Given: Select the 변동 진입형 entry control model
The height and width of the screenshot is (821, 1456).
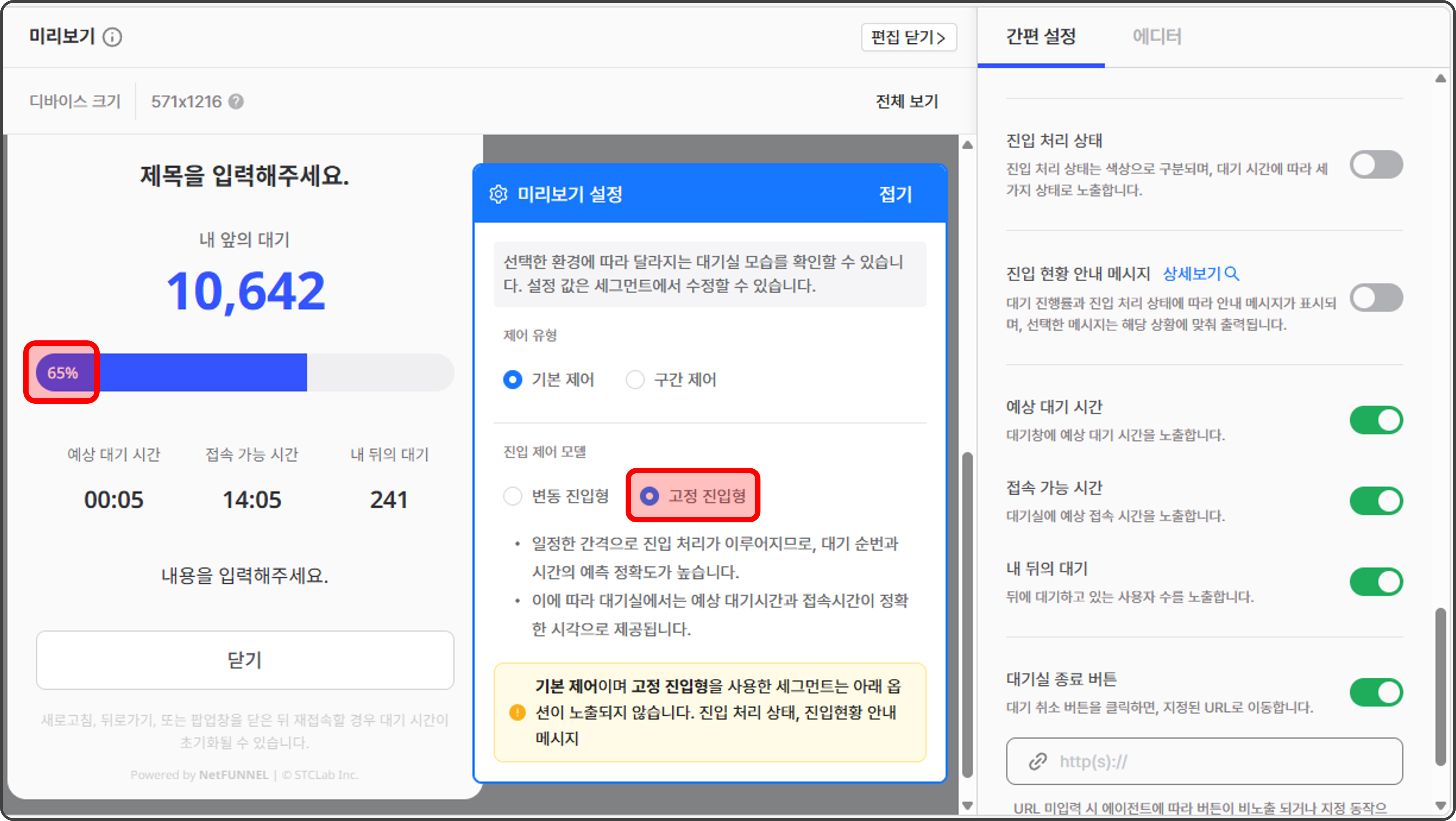Looking at the screenshot, I should pyautogui.click(x=513, y=496).
